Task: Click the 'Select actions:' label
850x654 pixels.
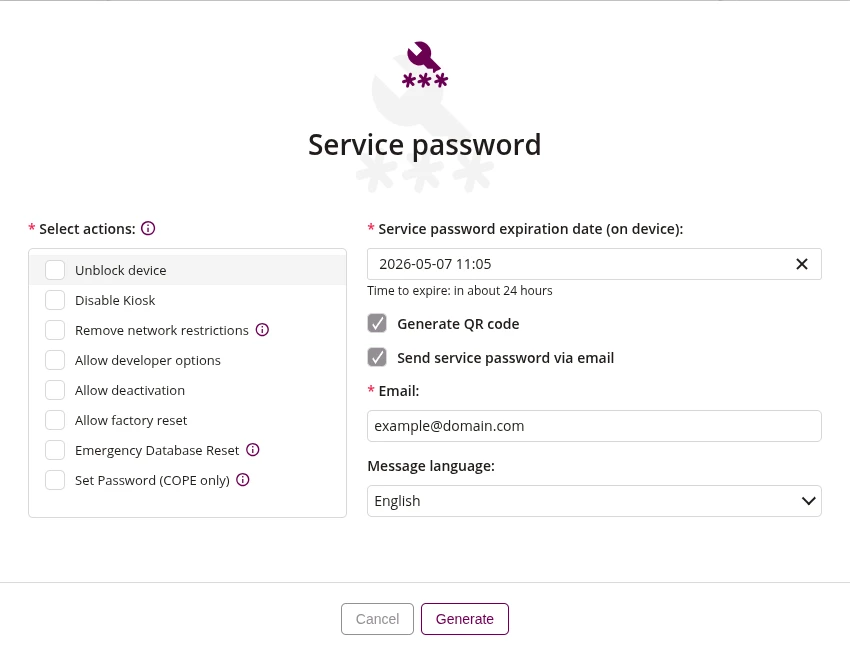Action: (x=87, y=229)
